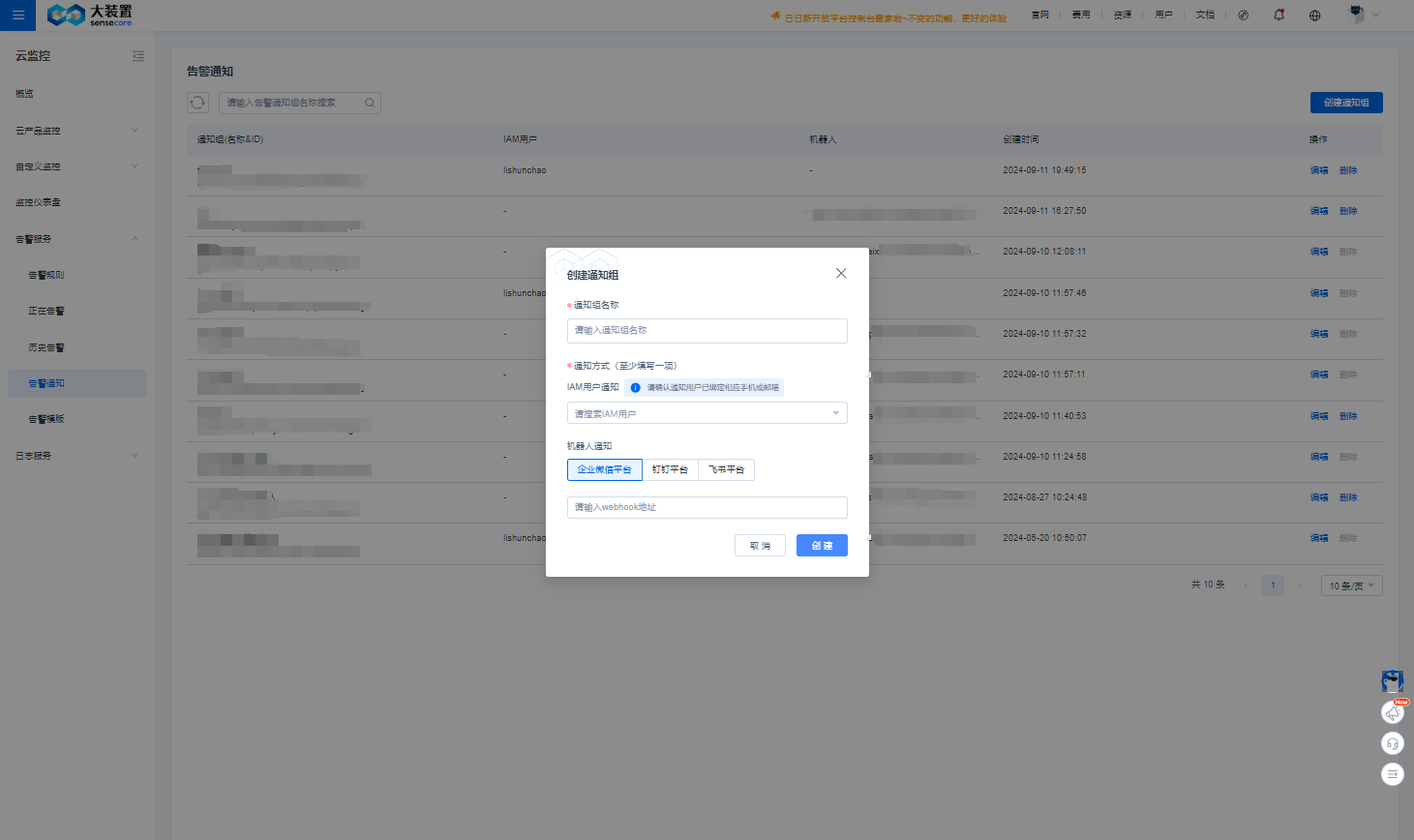Click the floating list icon at bottom right
This screenshot has width=1414, height=840.
coord(1393,774)
